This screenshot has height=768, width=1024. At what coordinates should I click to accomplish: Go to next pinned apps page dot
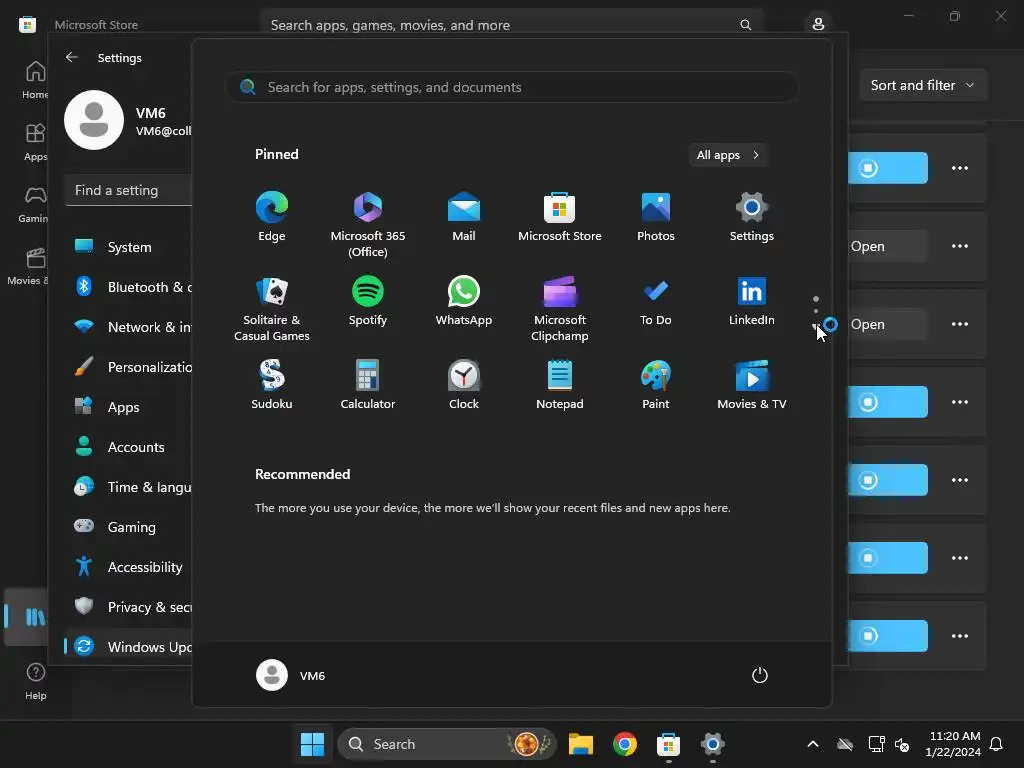point(816,311)
